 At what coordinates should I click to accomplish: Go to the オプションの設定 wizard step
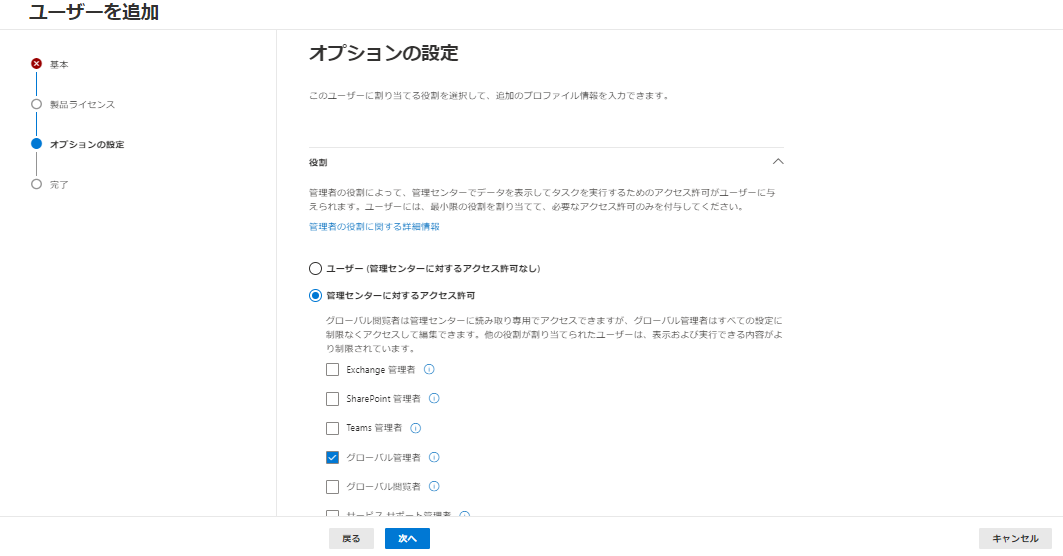pos(87,144)
